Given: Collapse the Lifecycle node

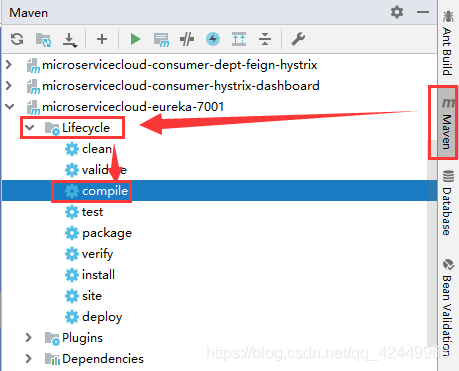Looking at the screenshot, I should pos(30,127).
